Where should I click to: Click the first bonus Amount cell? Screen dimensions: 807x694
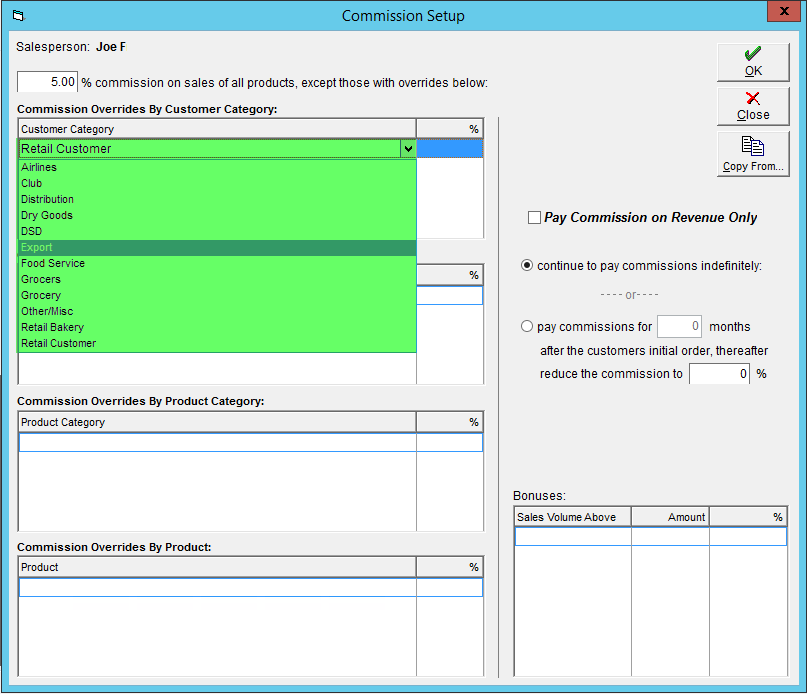point(670,536)
